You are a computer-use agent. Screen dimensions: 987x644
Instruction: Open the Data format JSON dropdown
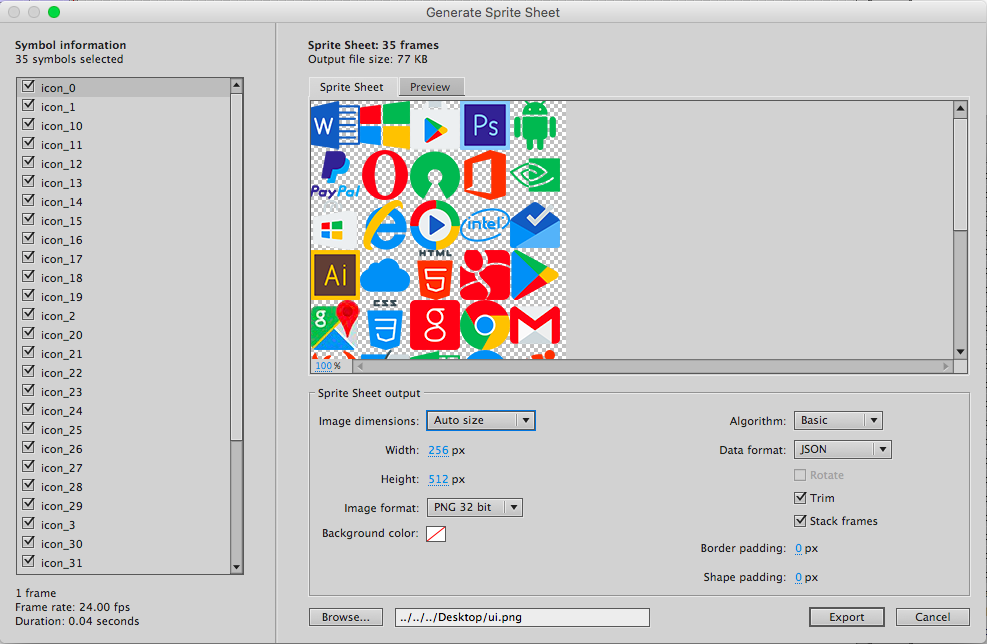842,449
